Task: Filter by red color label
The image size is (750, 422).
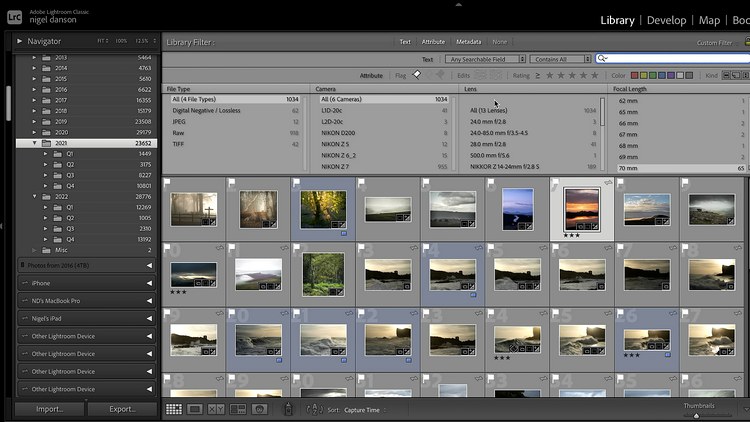Action: point(634,75)
